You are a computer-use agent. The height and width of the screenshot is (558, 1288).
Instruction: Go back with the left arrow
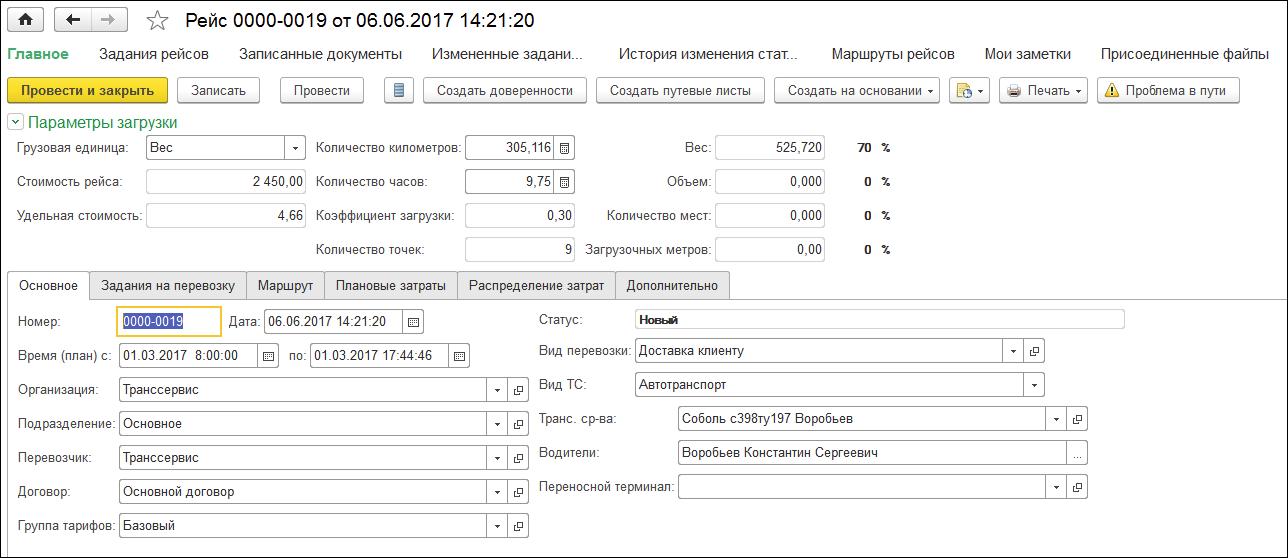(73, 20)
